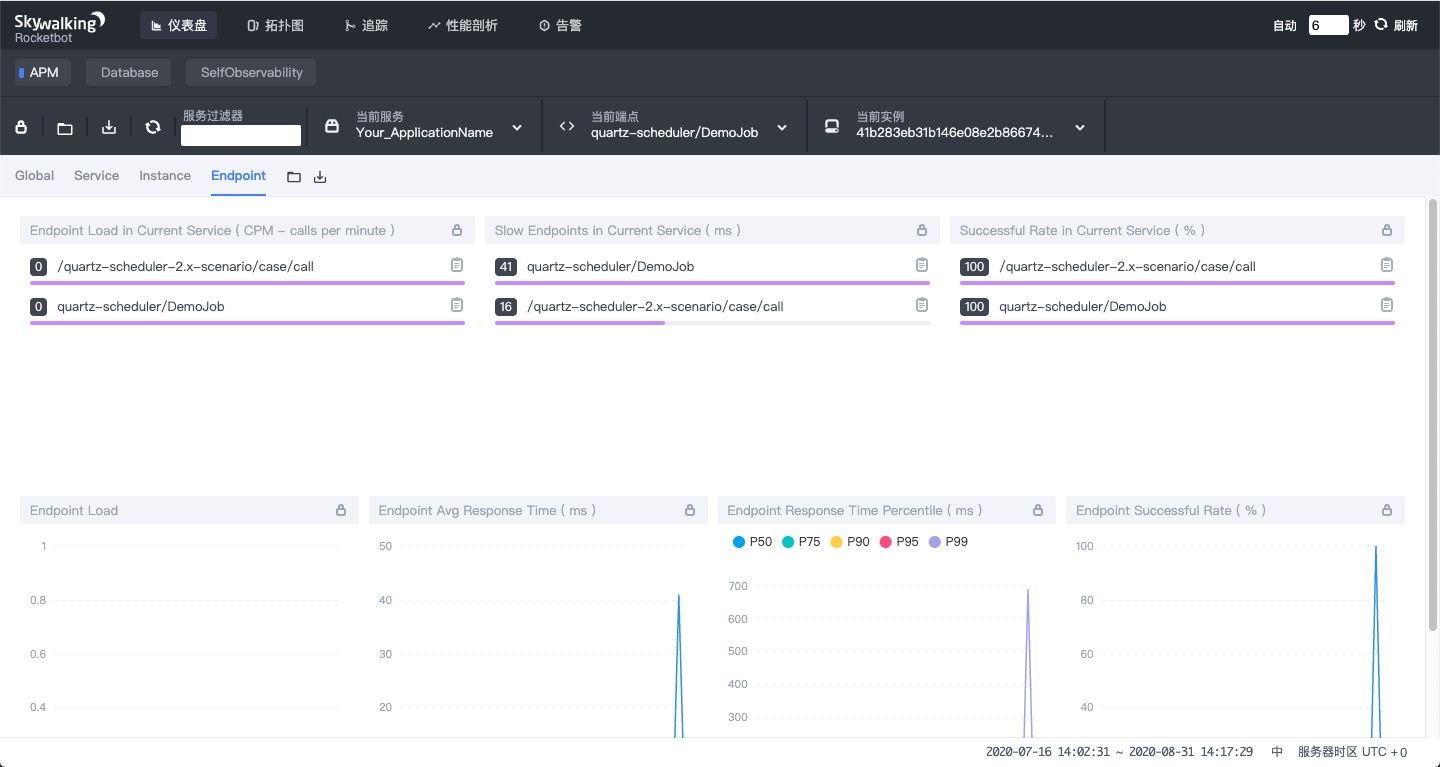The height and width of the screenshot is (767, 1440).
Task: Click the folder import icon in toolbar
Action: point(65,127)
